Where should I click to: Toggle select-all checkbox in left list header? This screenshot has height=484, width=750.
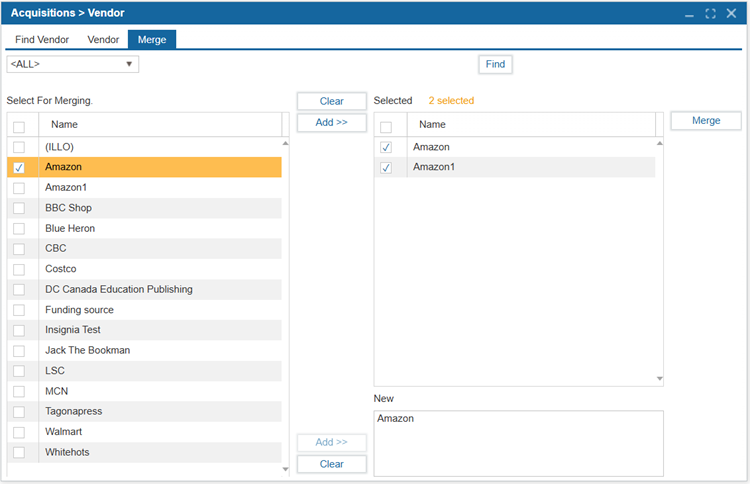19,127
